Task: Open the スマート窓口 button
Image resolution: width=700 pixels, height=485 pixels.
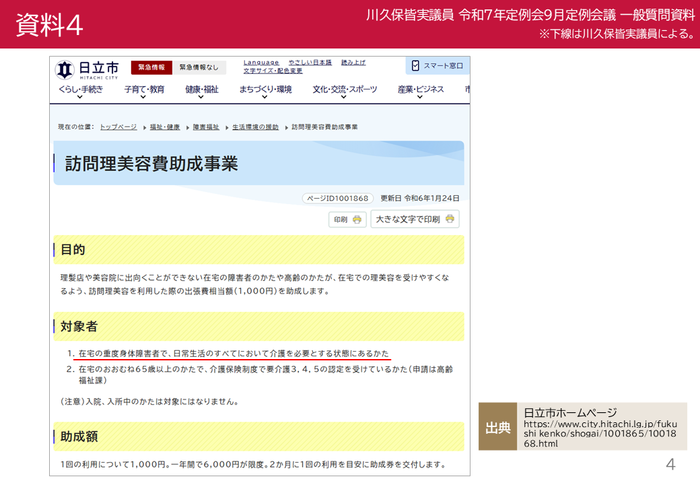Action: (438, 66)
